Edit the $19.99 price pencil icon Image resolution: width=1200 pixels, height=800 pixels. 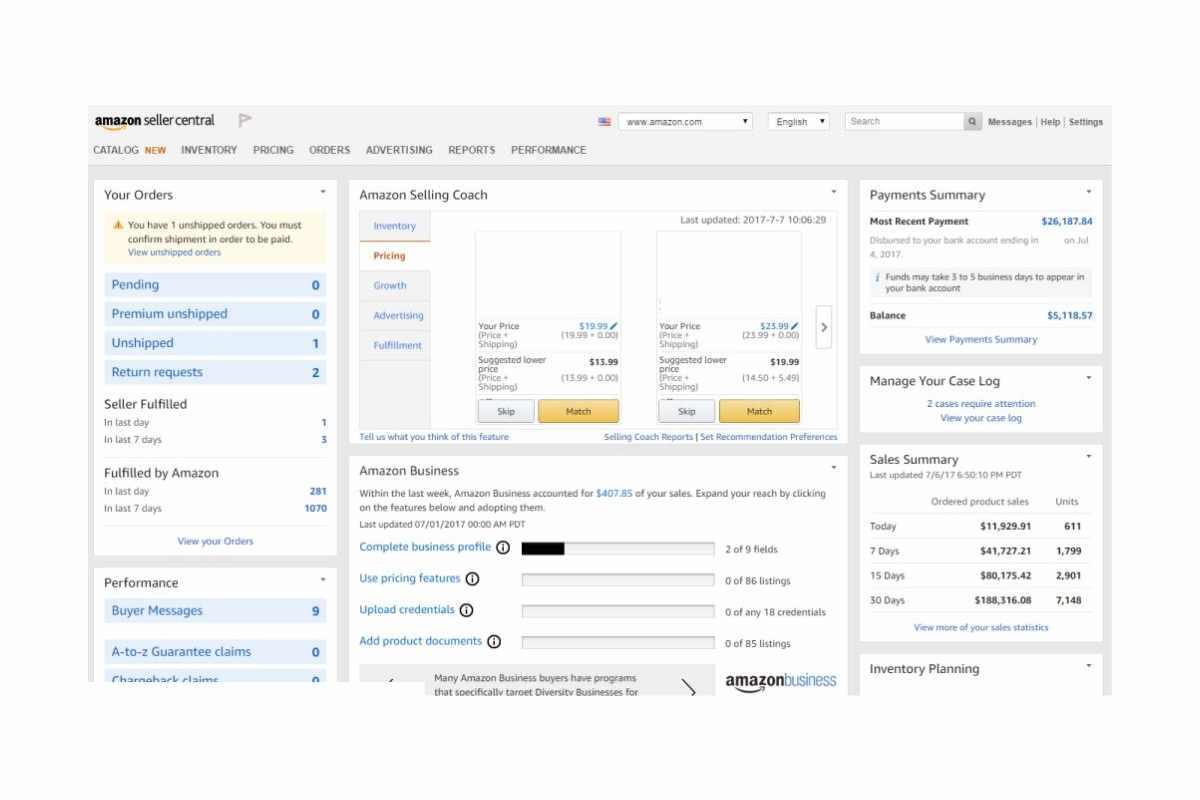coord(614,326)
